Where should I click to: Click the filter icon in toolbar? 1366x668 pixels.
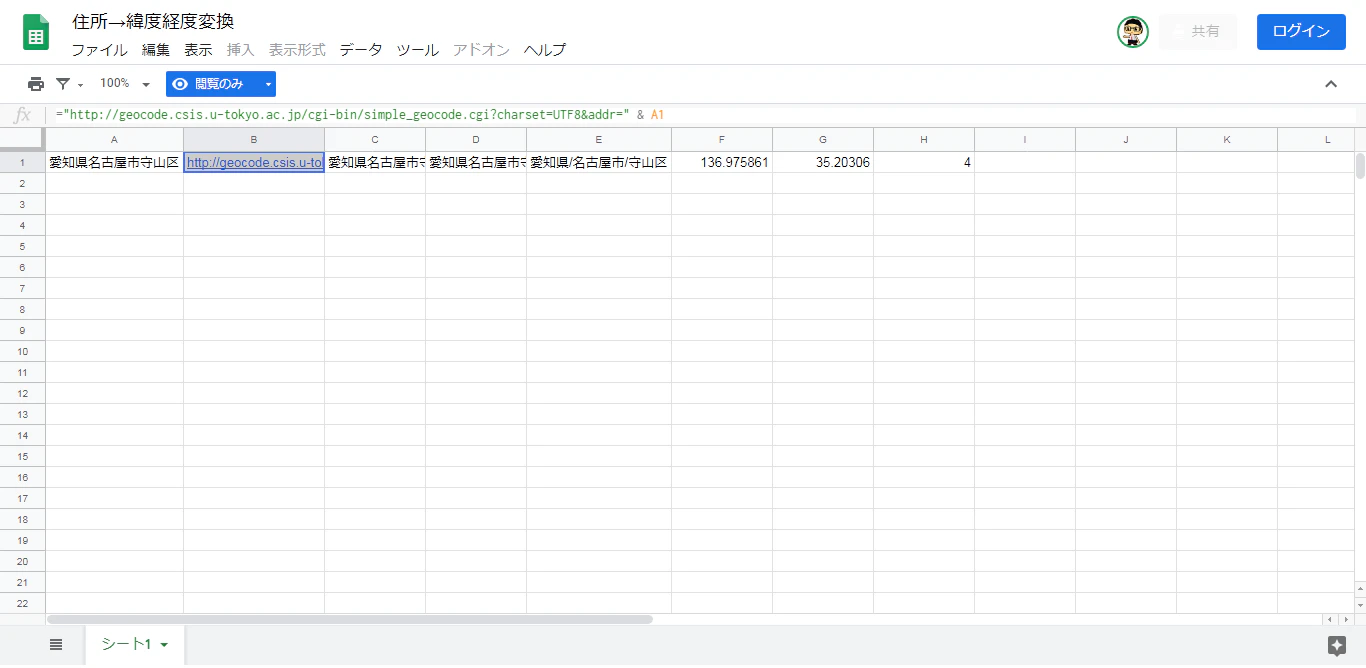point(64,84)
